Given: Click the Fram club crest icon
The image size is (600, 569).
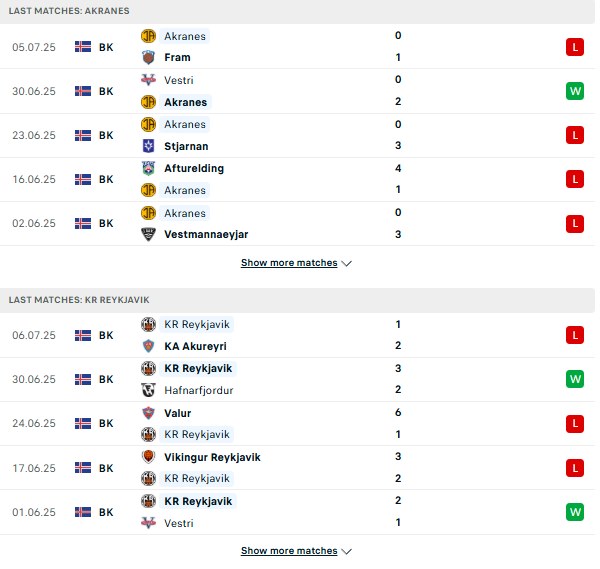Looking at the screenshot, I should click(x=148, y=57).
